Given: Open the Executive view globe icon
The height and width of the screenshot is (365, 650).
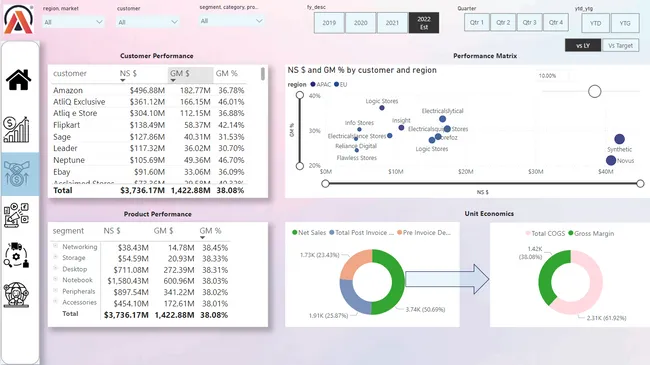Looking at the screenshot, I should click(x=17, y=294).
